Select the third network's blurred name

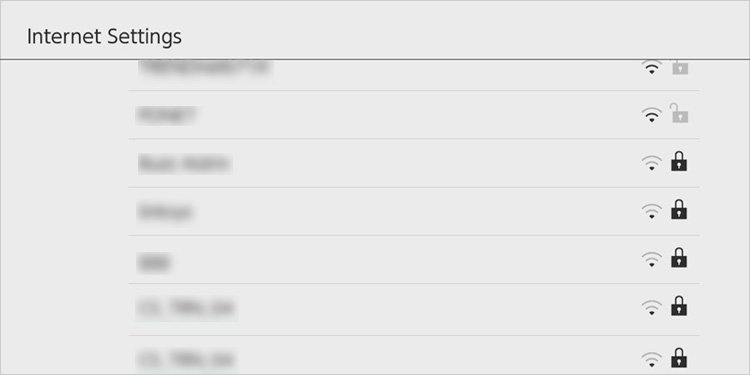[x=185, y=164]
